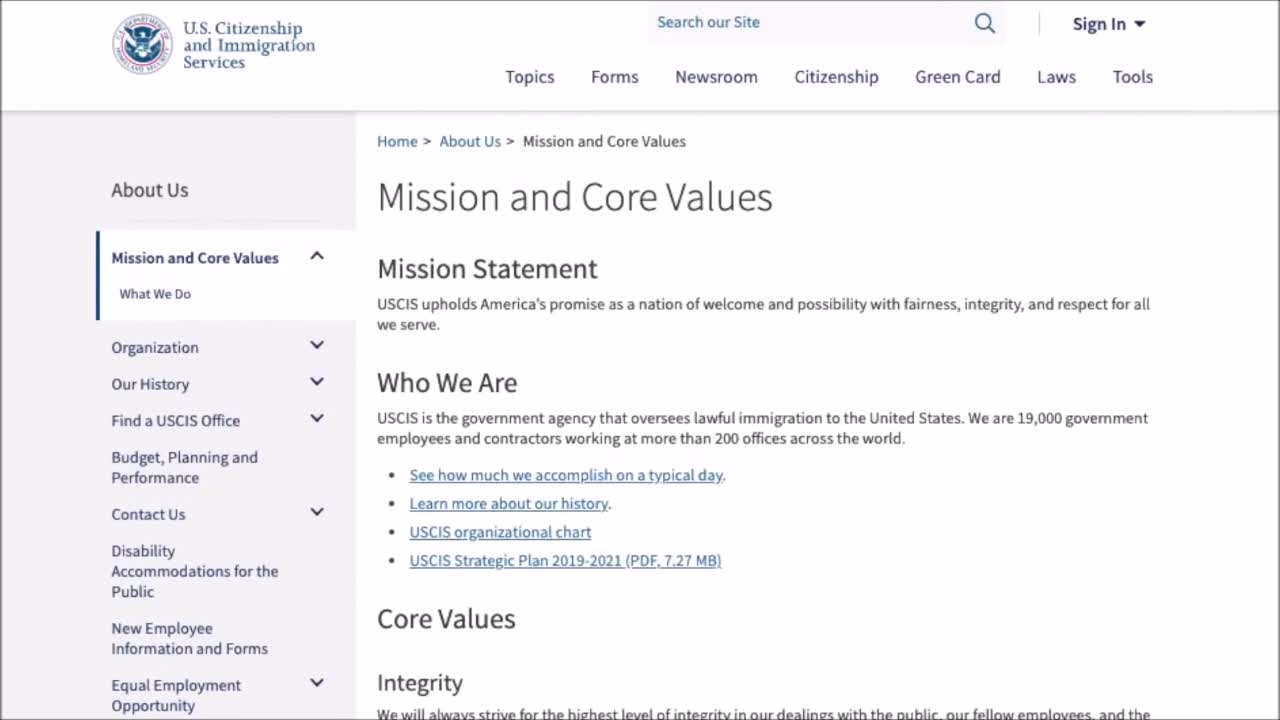Viewport: 1280px width, 720px height.
Task: Open the Organization sidebar link
Action: (155, 348)
